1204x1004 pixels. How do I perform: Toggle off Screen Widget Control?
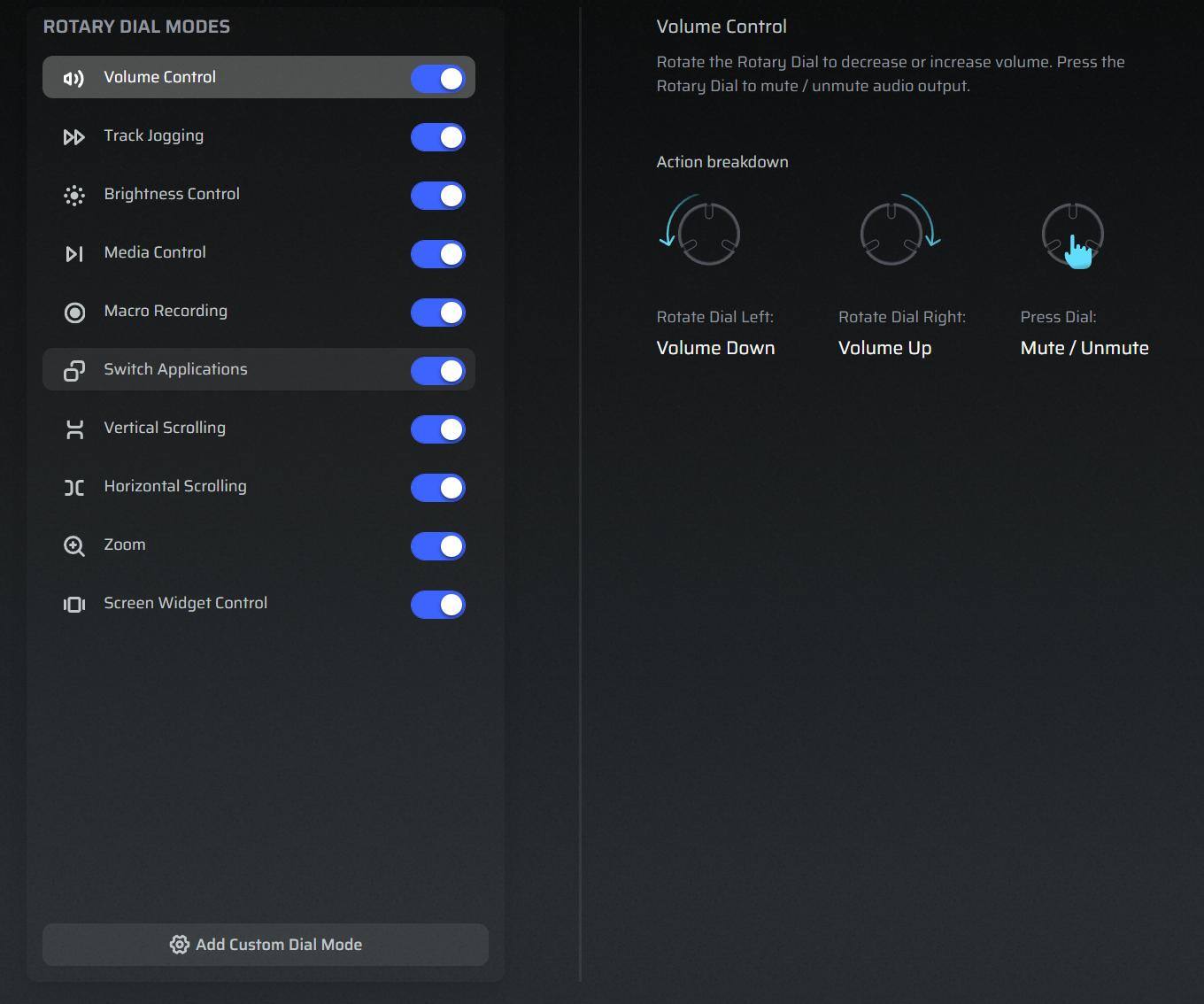click(438, 605)
